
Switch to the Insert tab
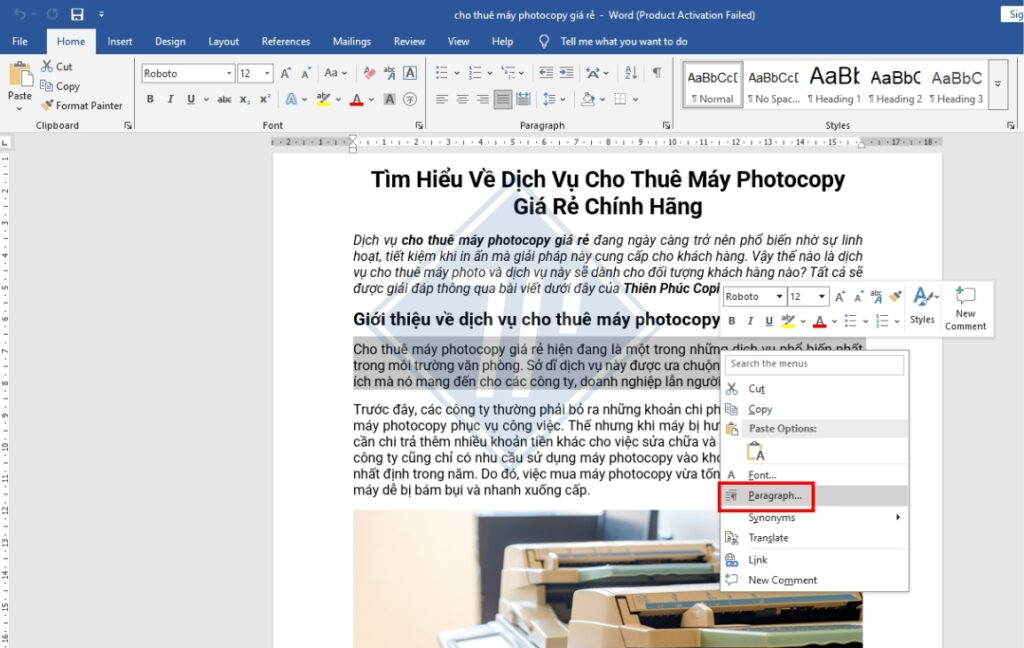pos(120,41)
